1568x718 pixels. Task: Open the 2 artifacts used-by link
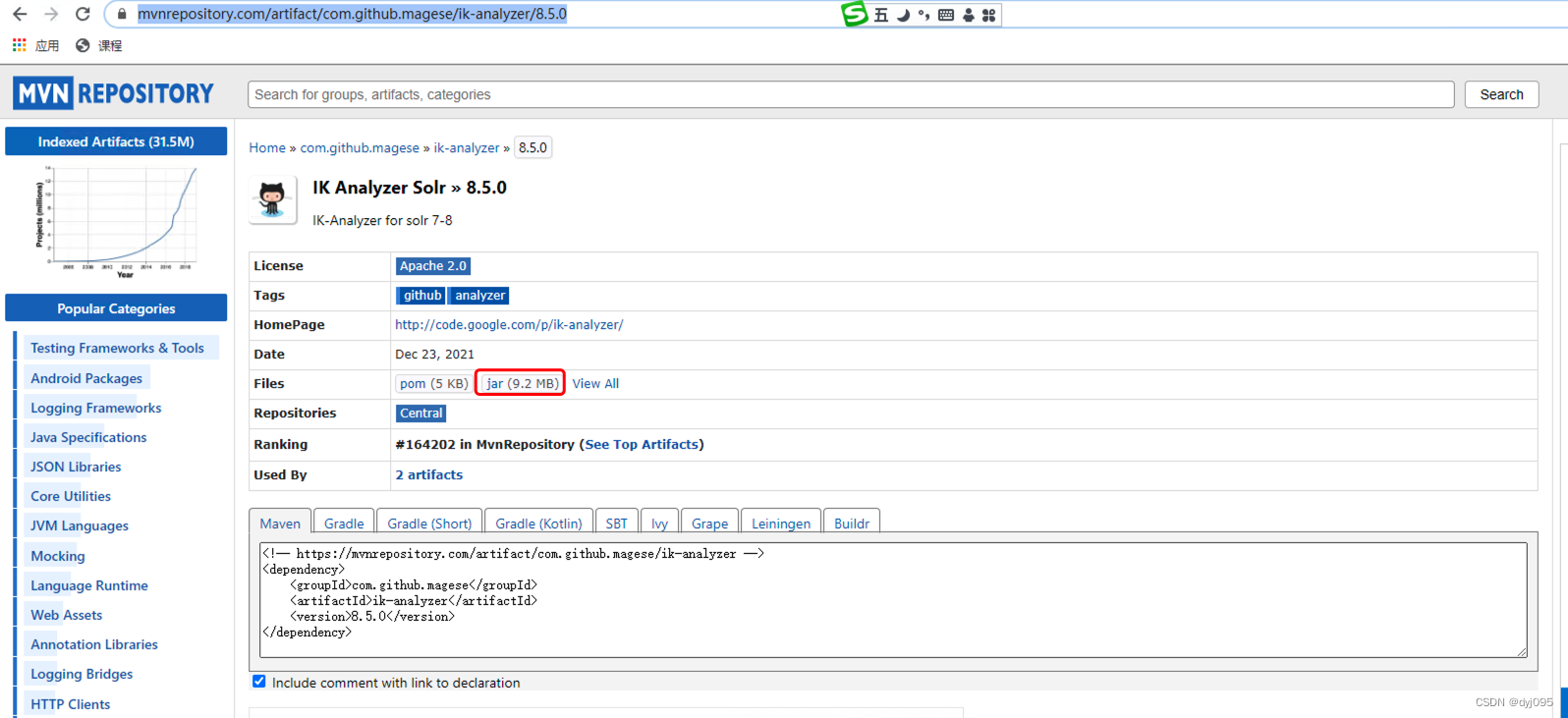tap(429, 474)
